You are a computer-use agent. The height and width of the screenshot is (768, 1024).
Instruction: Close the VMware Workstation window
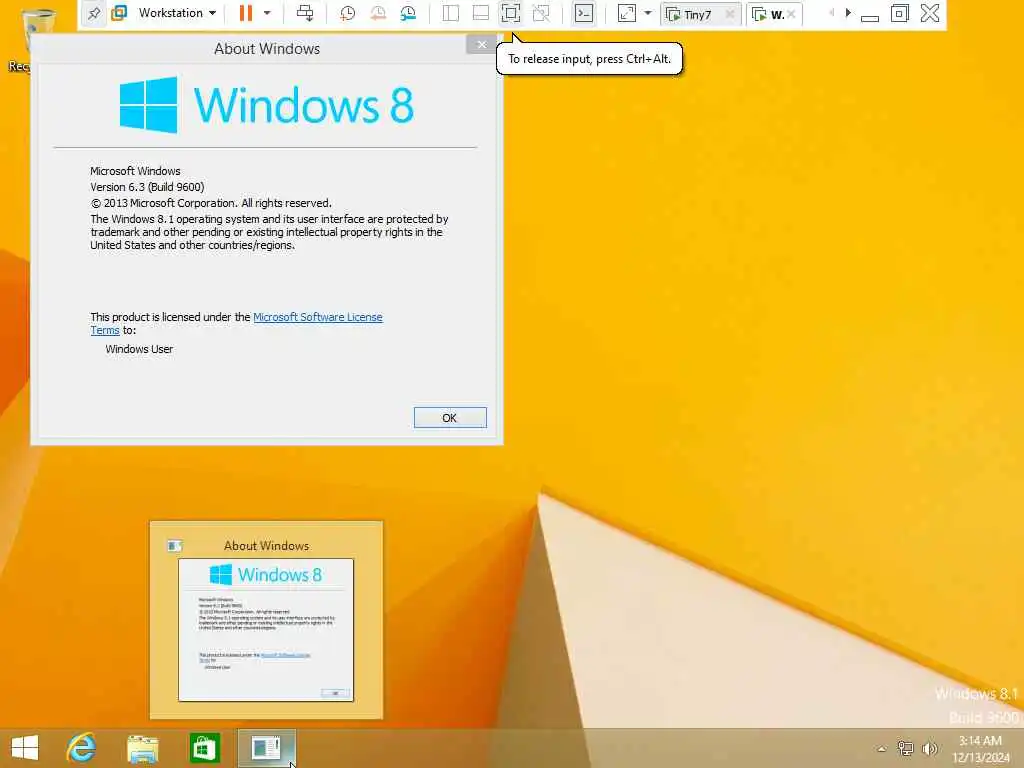(x=930, y=13)
